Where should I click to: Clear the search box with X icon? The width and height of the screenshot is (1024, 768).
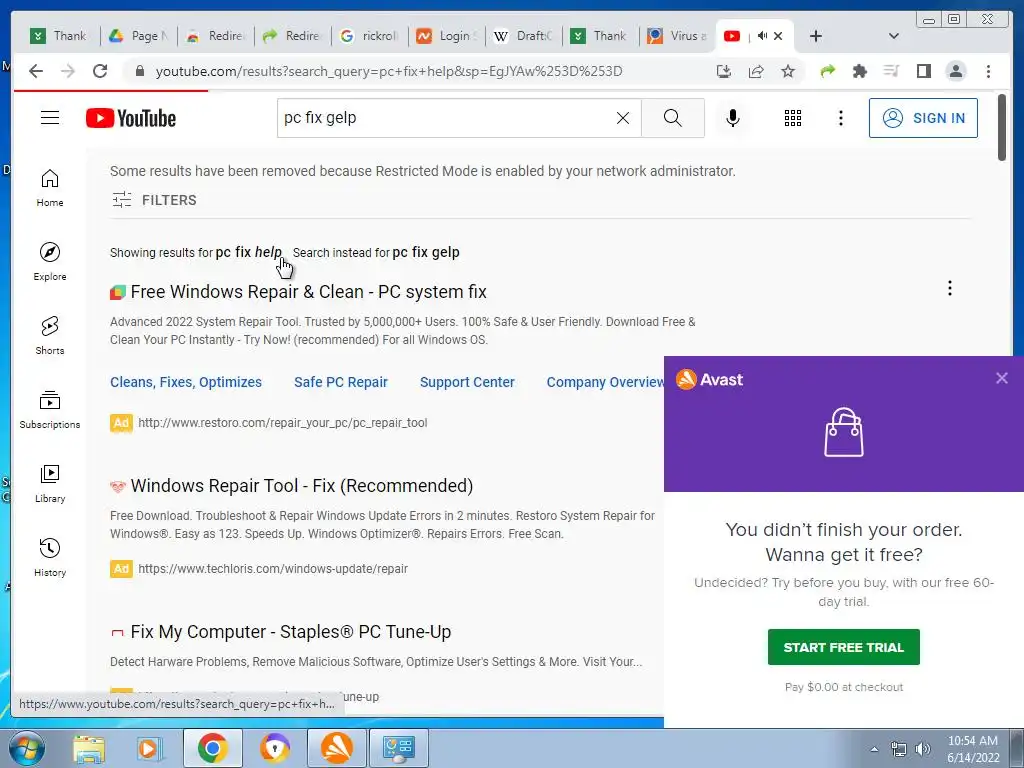[x=623, y=118]
